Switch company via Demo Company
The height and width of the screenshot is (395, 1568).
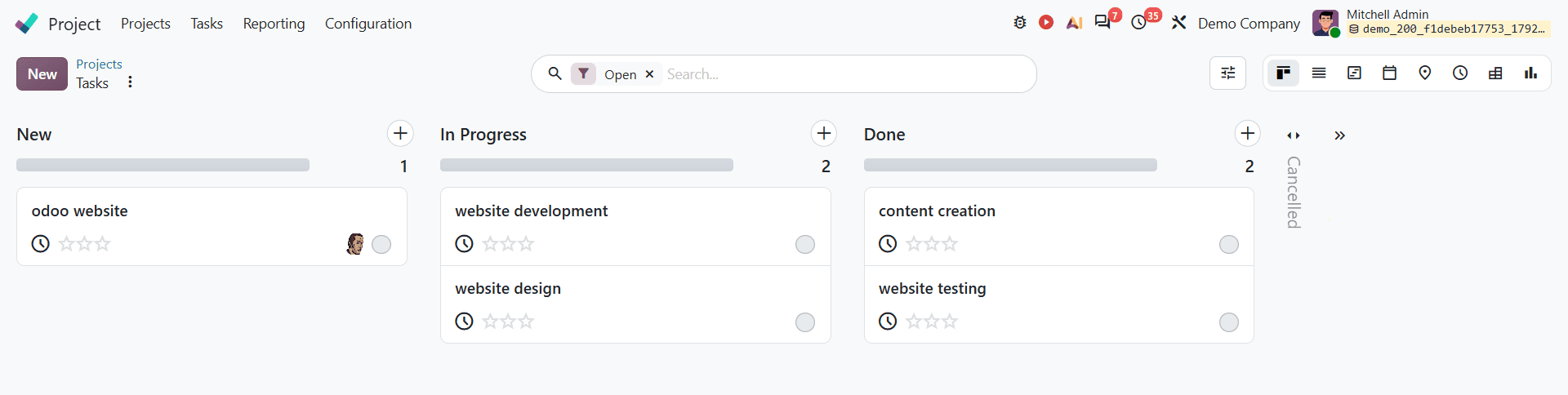[x=1249, y=24]
